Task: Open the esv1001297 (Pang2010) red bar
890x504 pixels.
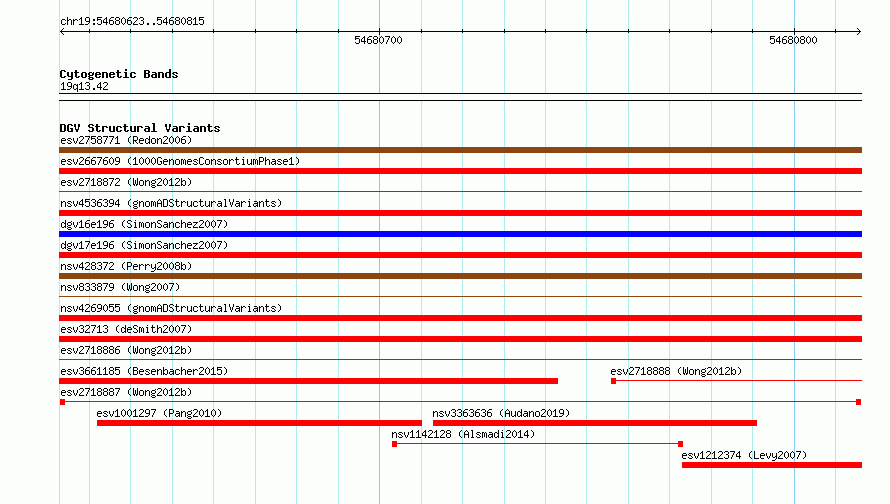Action: [259, 423]
